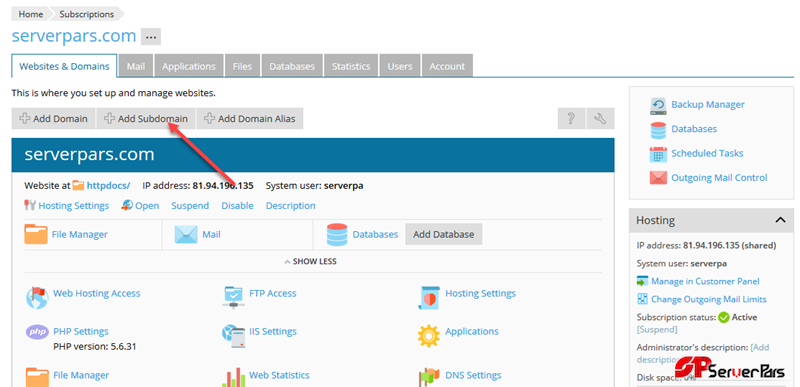Screen dimensions: 800x387
Task: Open the Web Hosting Access globe icon
Action: click(37, 297)
